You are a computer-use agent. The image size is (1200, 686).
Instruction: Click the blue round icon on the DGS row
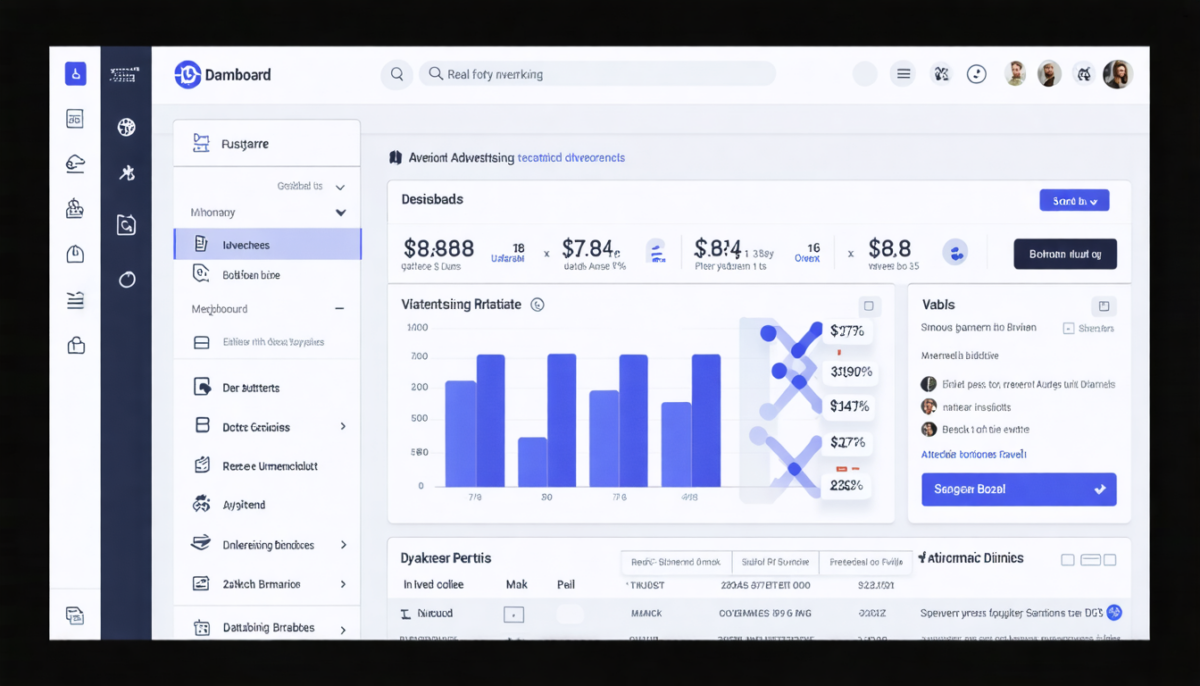click(1114, 612)
